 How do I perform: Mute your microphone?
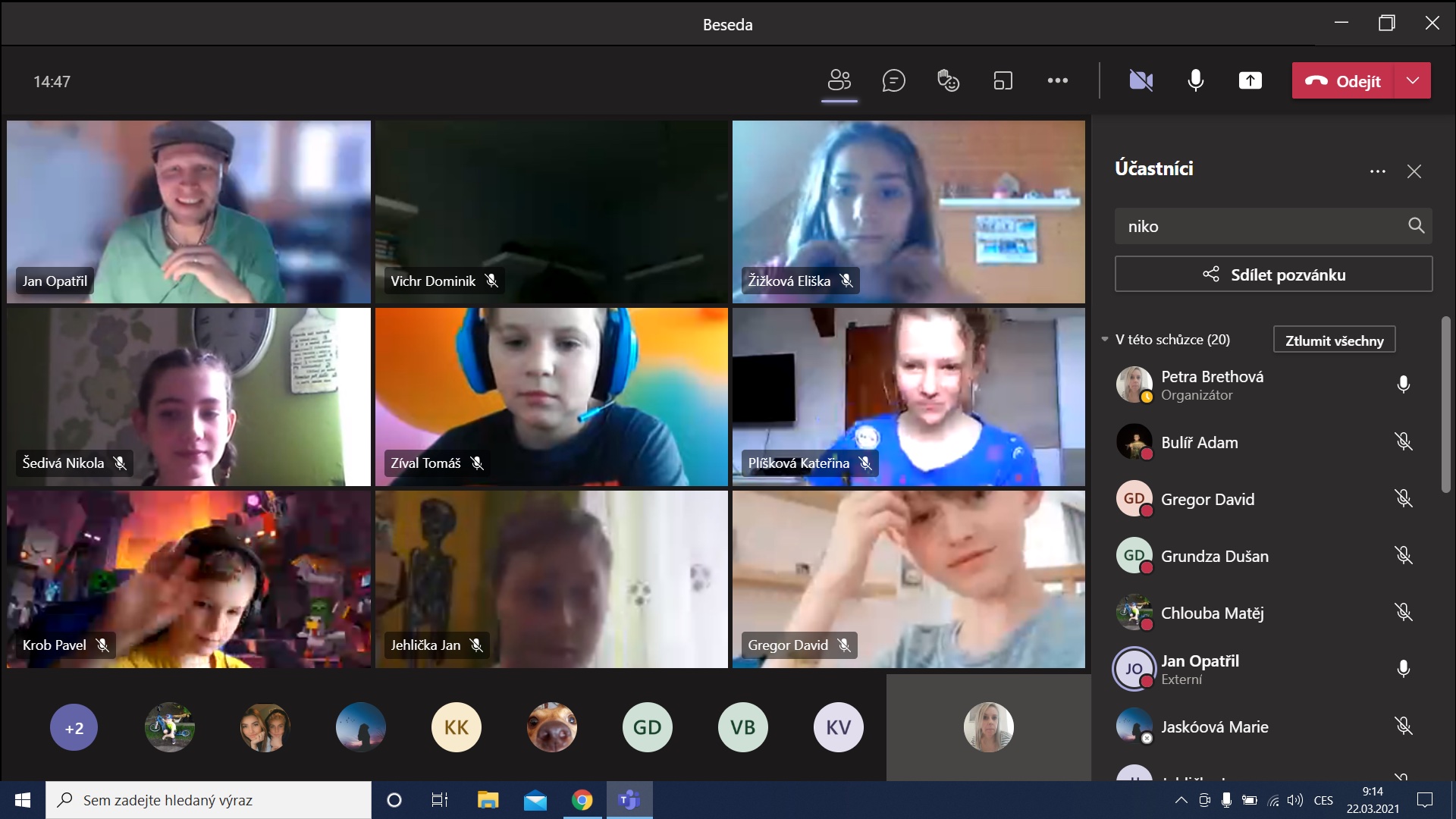coord(1195,80)
